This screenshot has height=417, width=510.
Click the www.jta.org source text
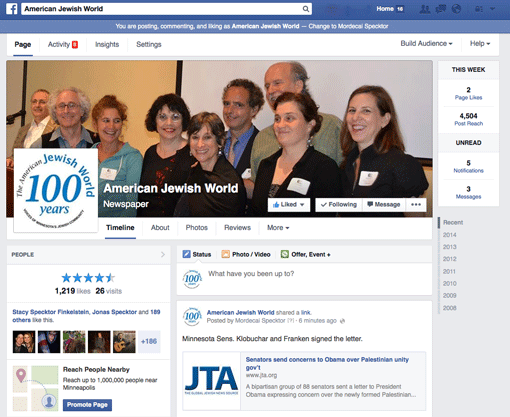261,375
